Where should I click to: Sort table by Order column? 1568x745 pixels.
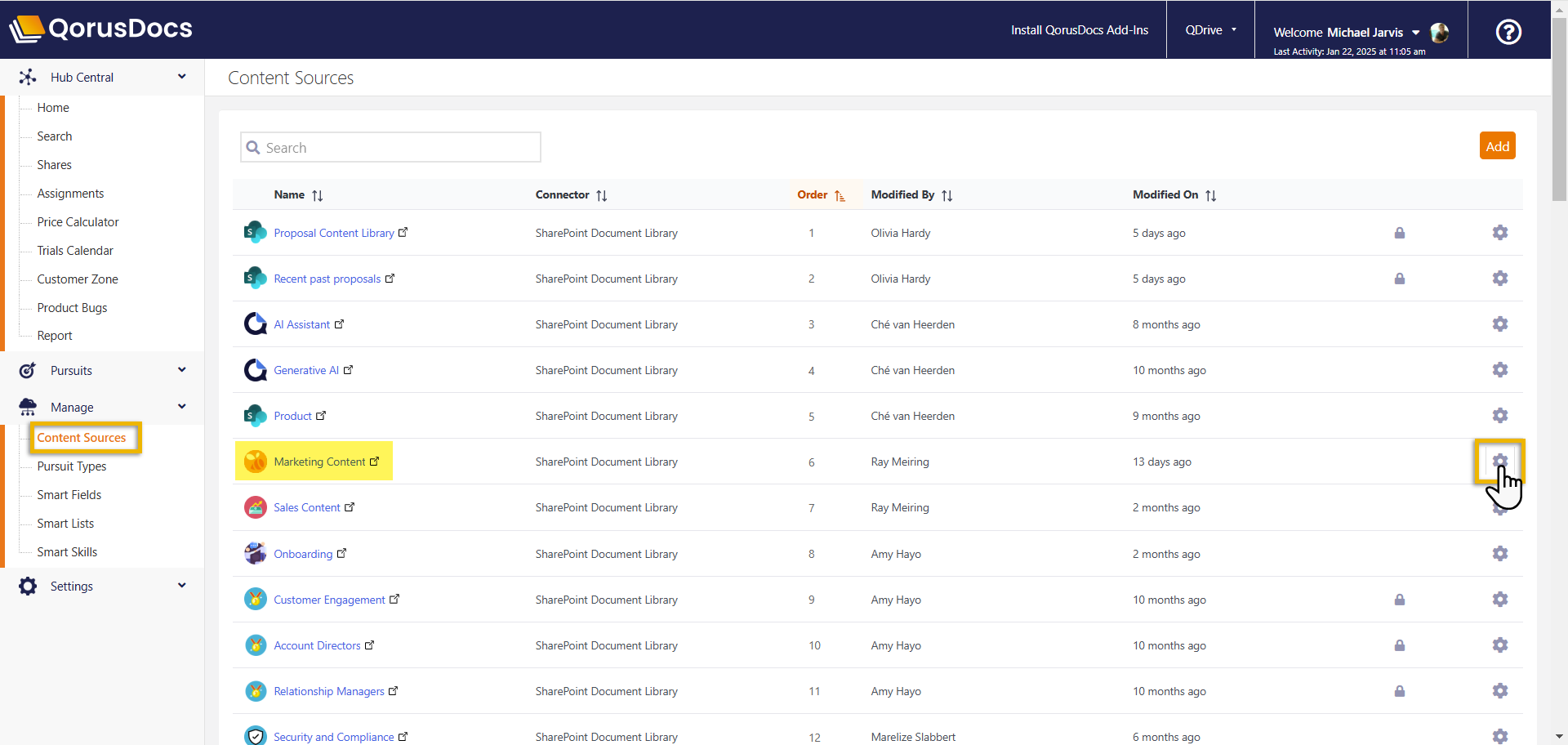tap(821, 194)
